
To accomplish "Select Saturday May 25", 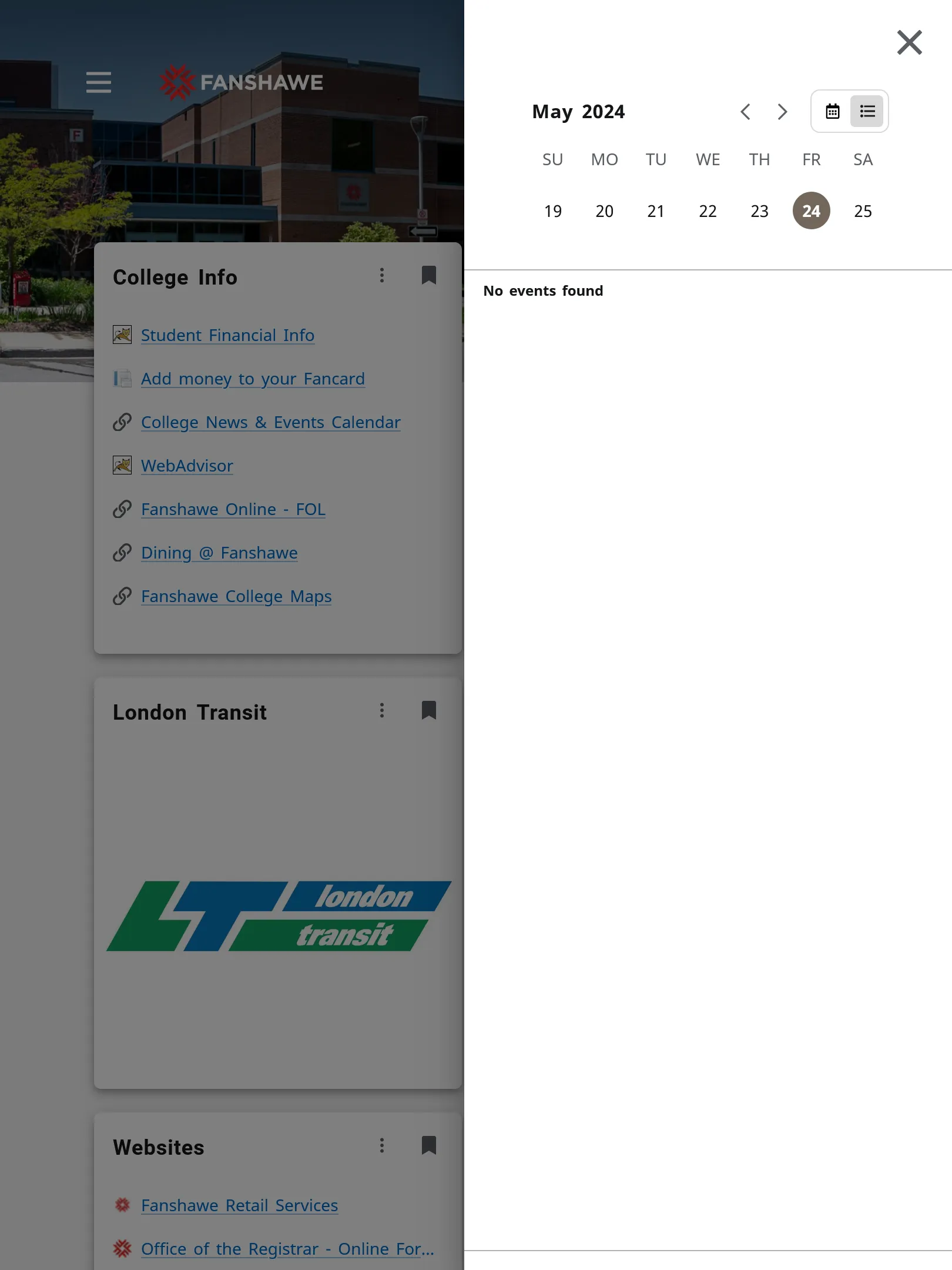I will pyautogui.click(x=863, y=210).
